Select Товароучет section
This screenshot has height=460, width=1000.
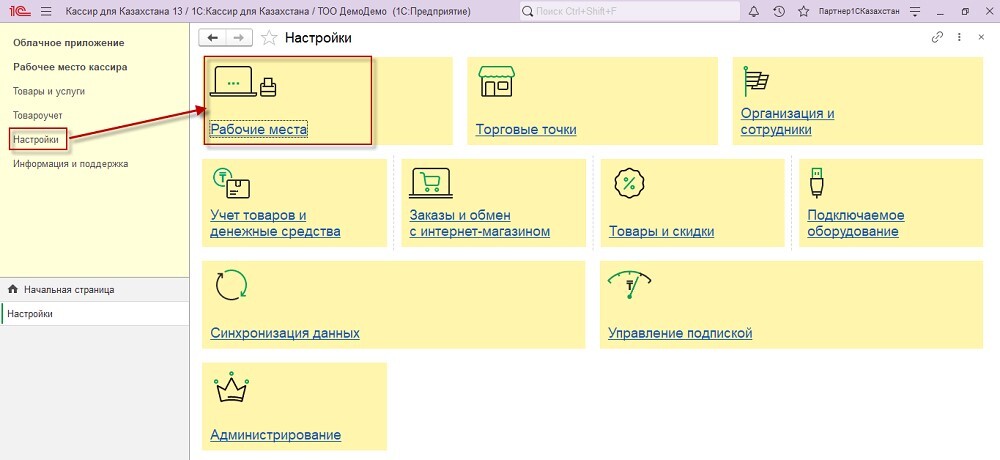38,115
